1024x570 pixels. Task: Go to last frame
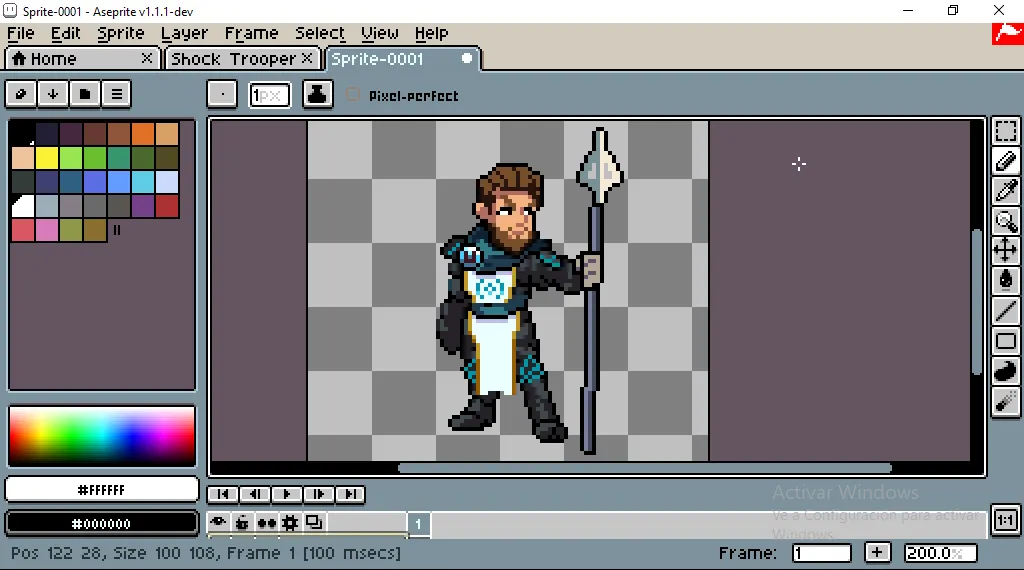[350, 494]
